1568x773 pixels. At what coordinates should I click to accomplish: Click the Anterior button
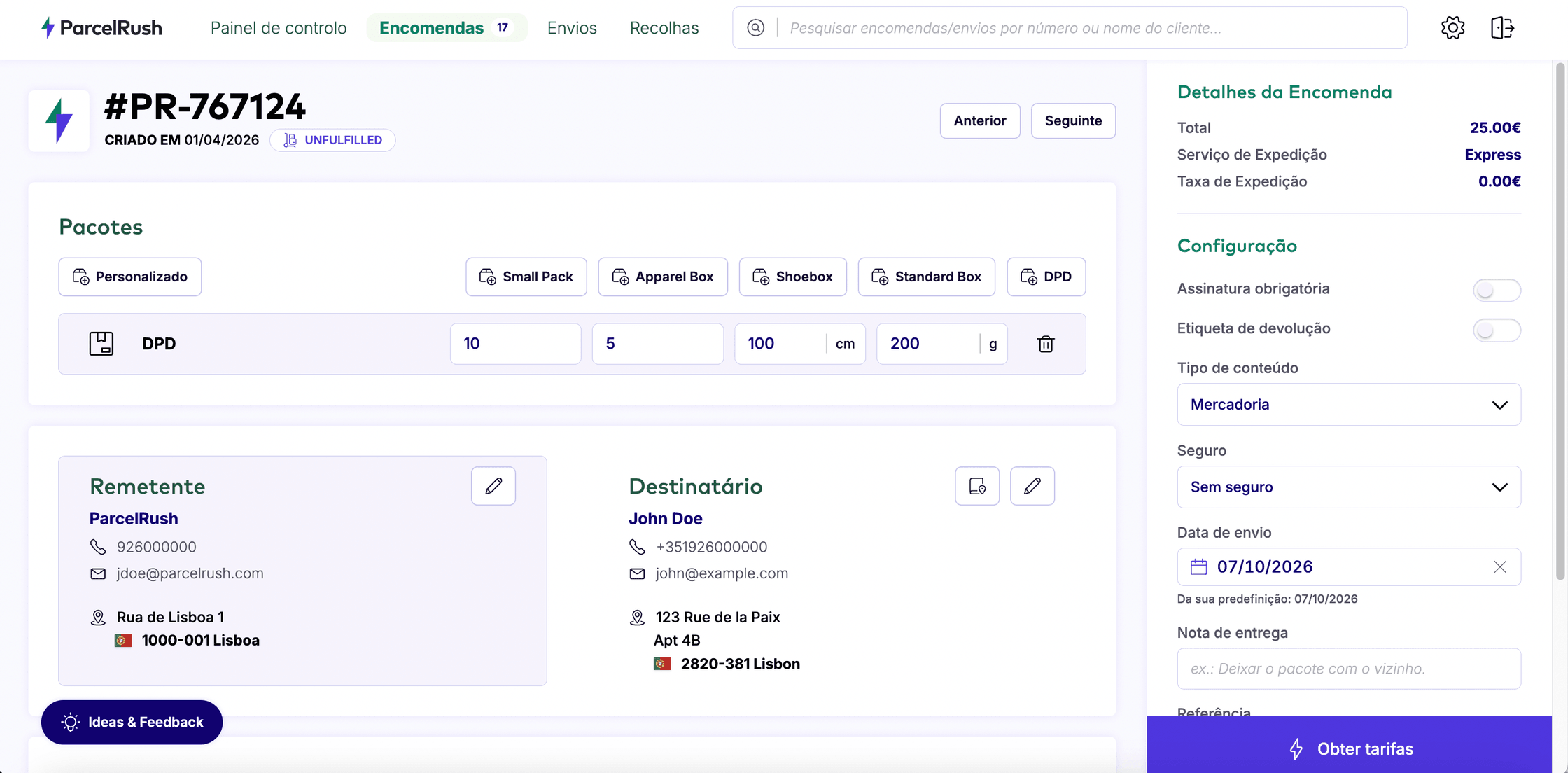(980, 120)
